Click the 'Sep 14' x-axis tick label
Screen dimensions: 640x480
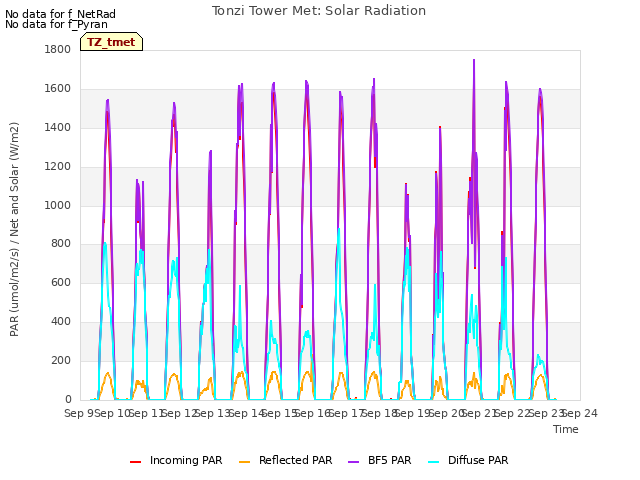[247, 413]
